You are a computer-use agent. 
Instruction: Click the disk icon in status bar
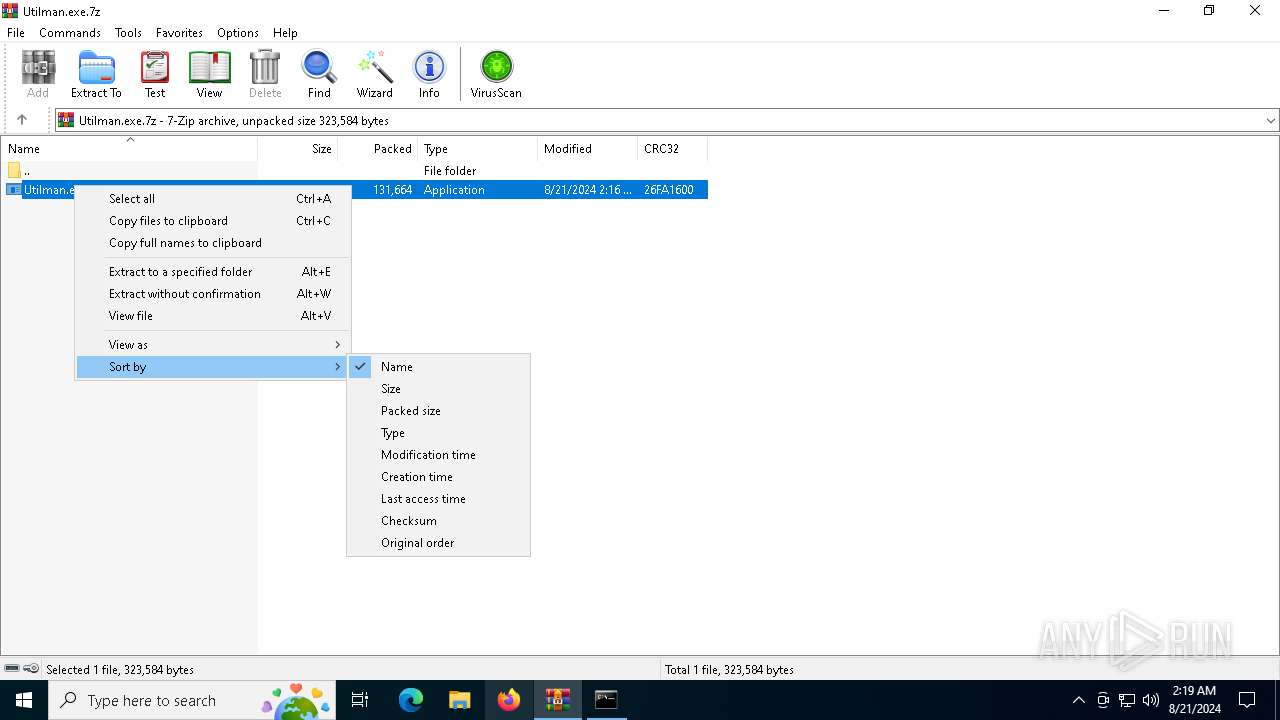[x=12, y=669]
